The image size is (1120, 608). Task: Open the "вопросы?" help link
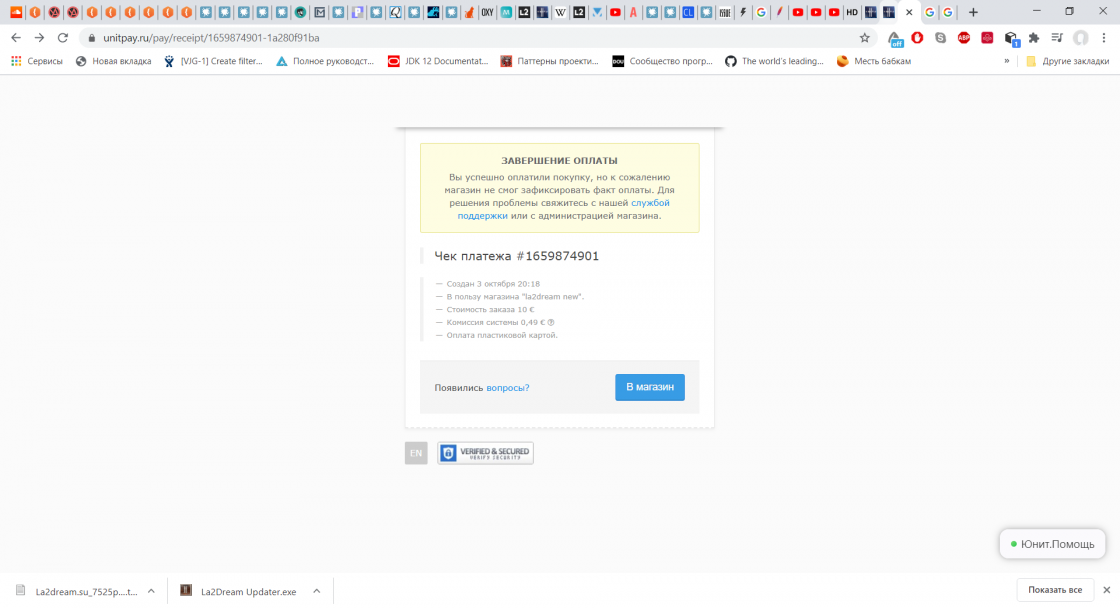click(x=507, y=388)
